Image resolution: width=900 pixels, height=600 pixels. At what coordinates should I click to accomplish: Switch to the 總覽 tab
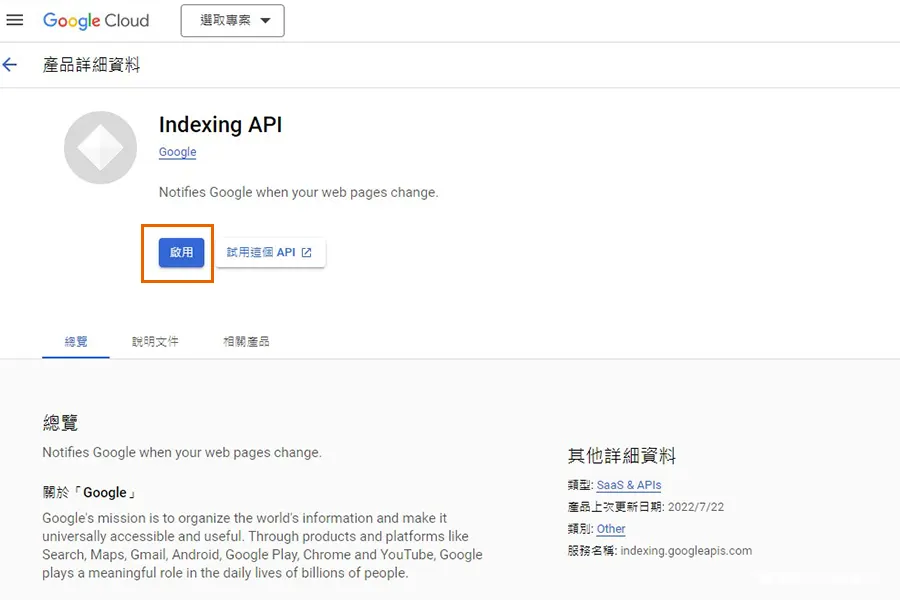click(76, 342)
